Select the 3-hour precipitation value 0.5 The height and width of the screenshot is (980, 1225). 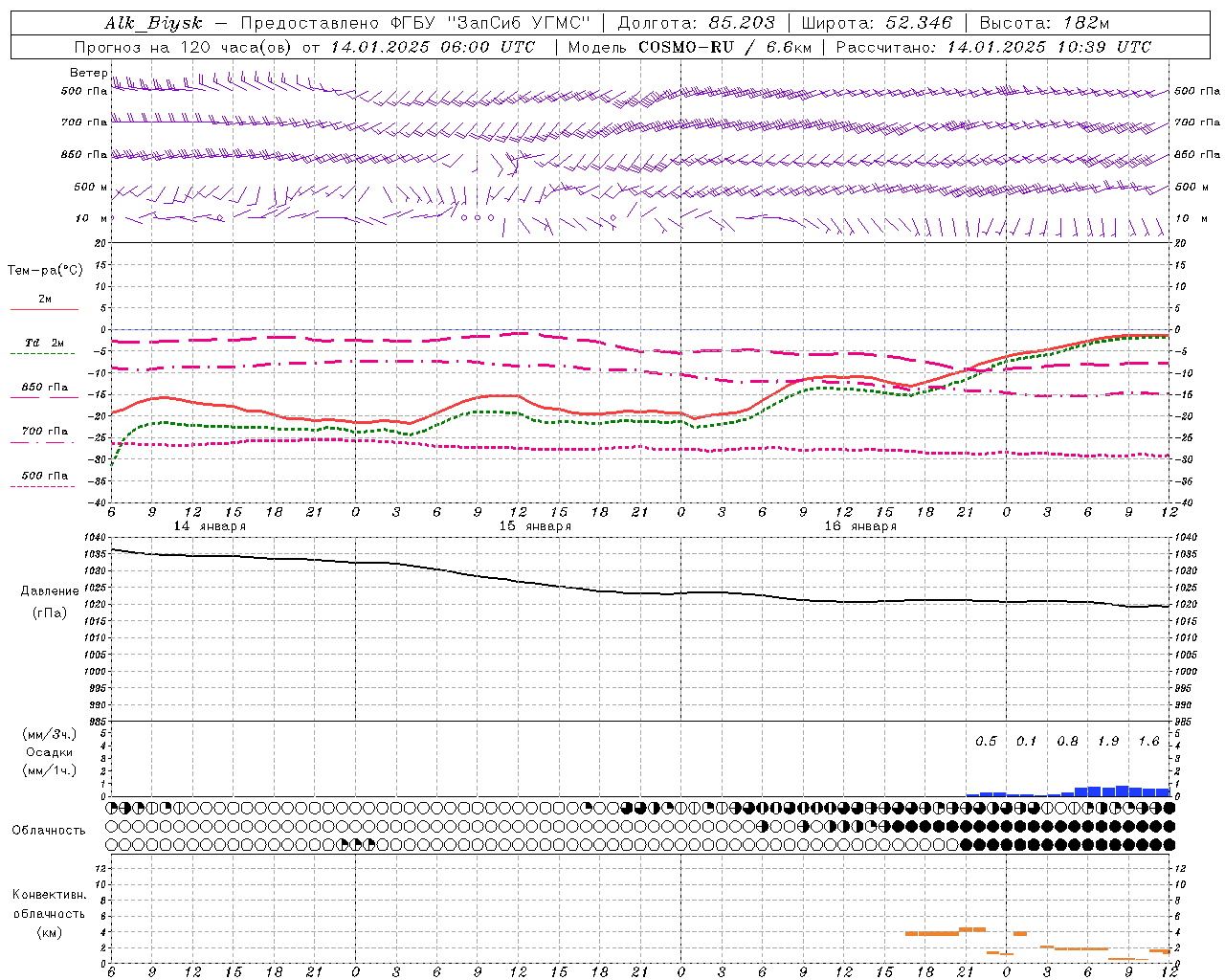coord(986,742)
